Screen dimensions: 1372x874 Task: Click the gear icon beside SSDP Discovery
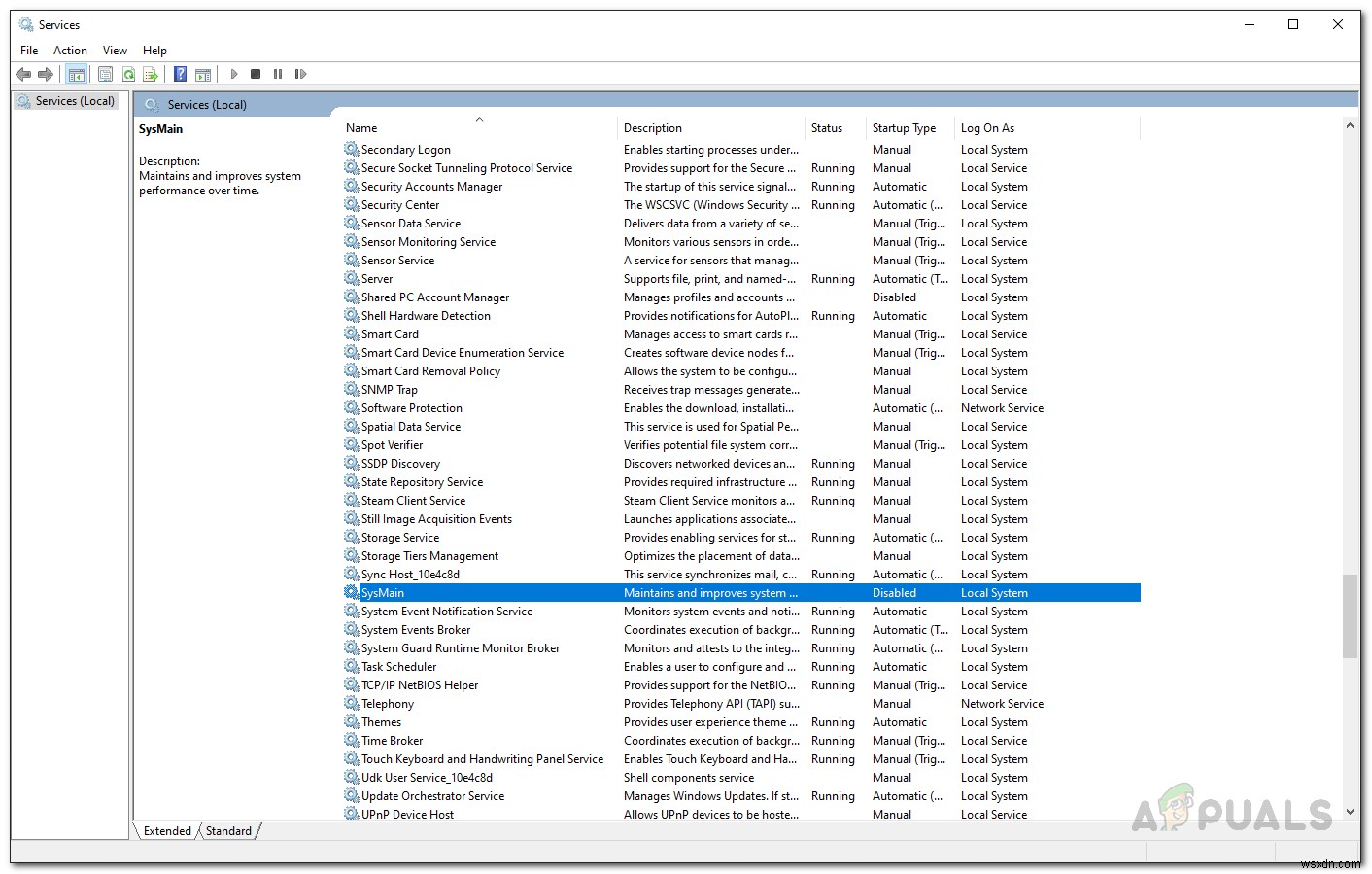point(352,463)
